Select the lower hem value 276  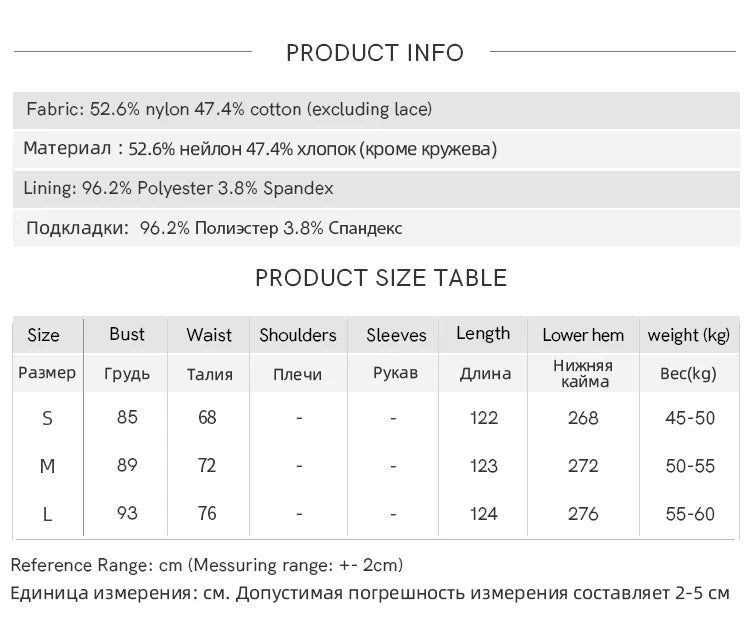point(583,514)
